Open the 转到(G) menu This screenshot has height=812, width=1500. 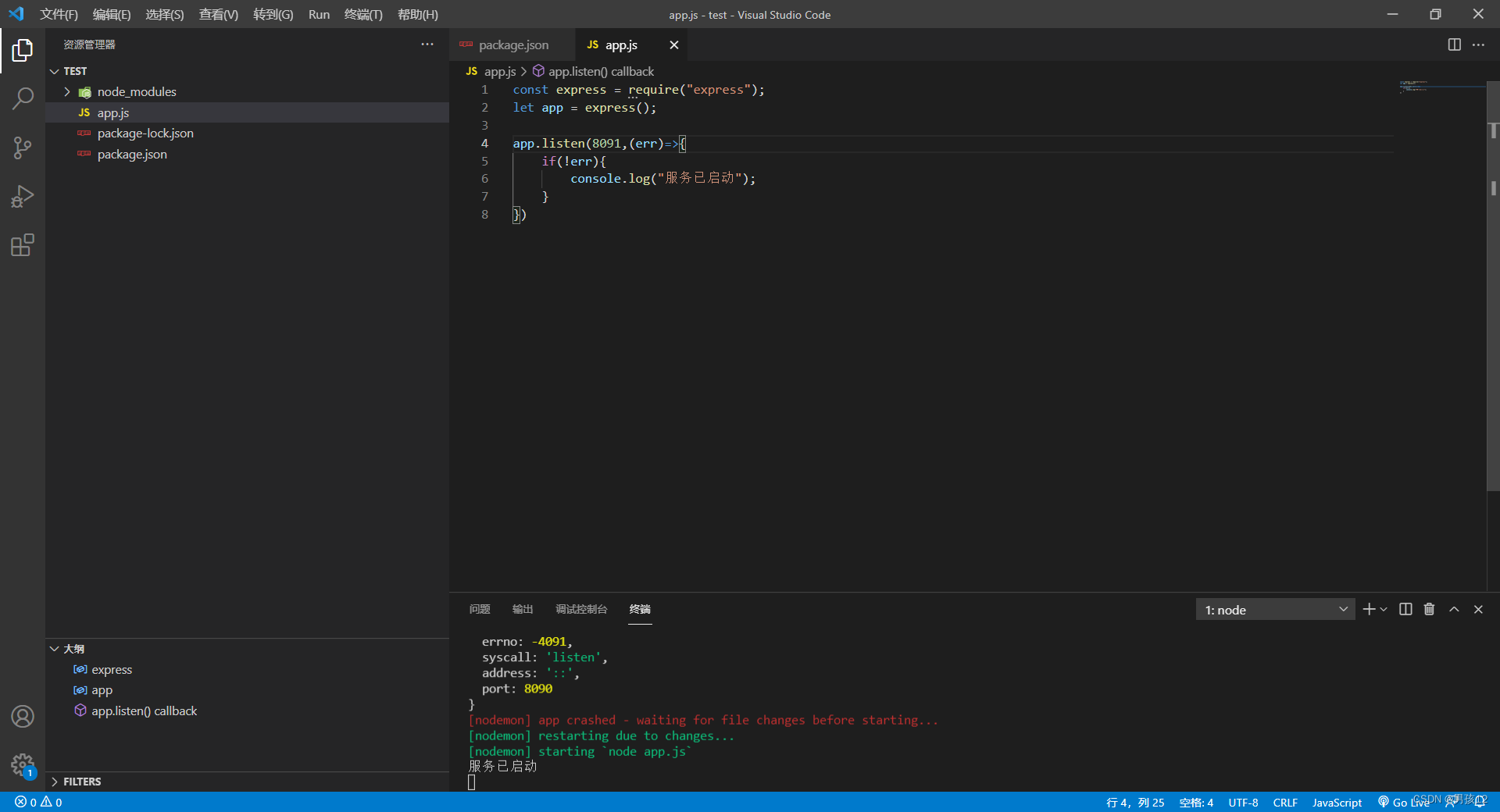[273, 15]
